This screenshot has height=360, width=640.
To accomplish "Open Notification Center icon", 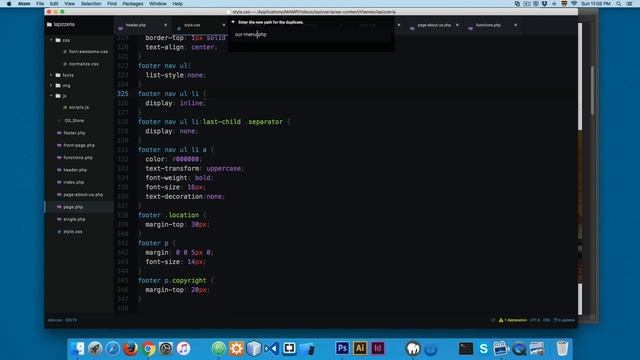I will coord(629,4).
